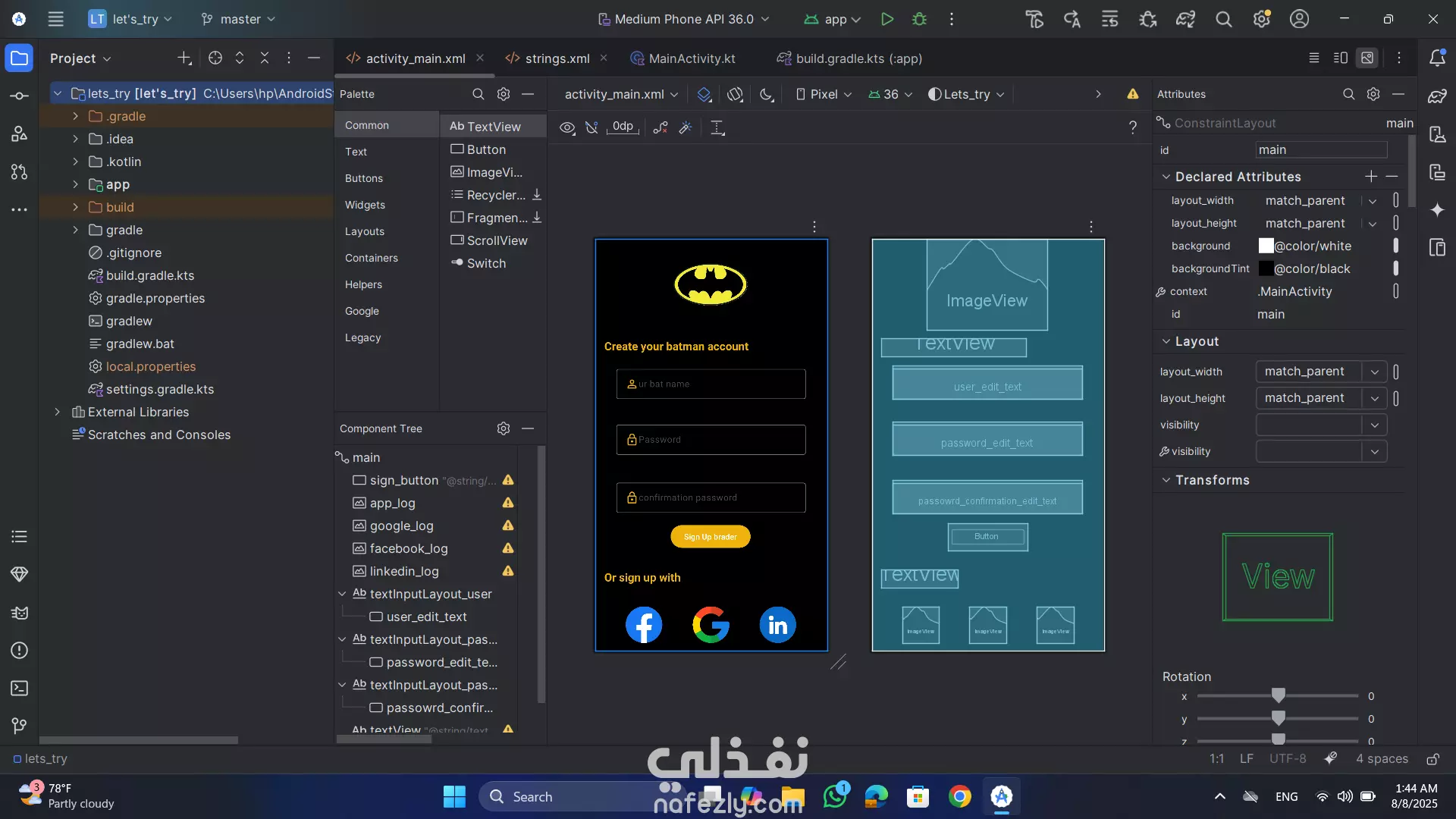Toggle view options eye icon
This screenshot has width=1456, height=819.
(x=566, y=127)
